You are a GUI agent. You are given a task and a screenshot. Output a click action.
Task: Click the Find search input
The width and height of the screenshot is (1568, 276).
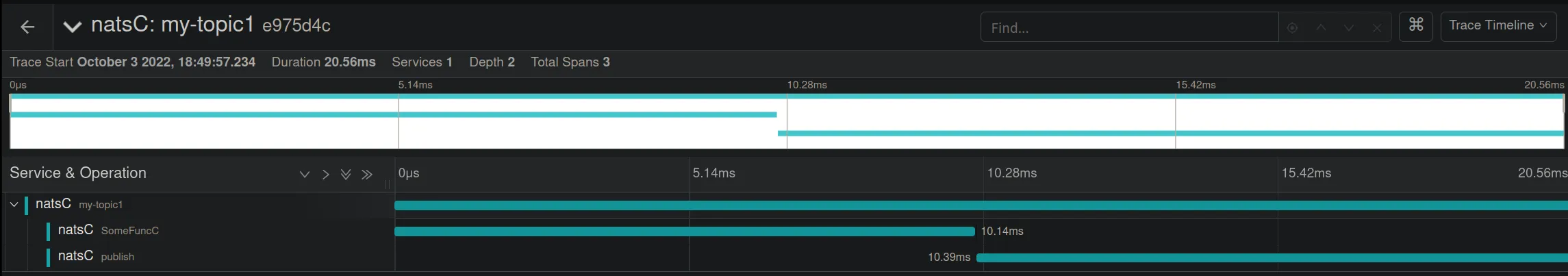click(x=1129, y=27)
